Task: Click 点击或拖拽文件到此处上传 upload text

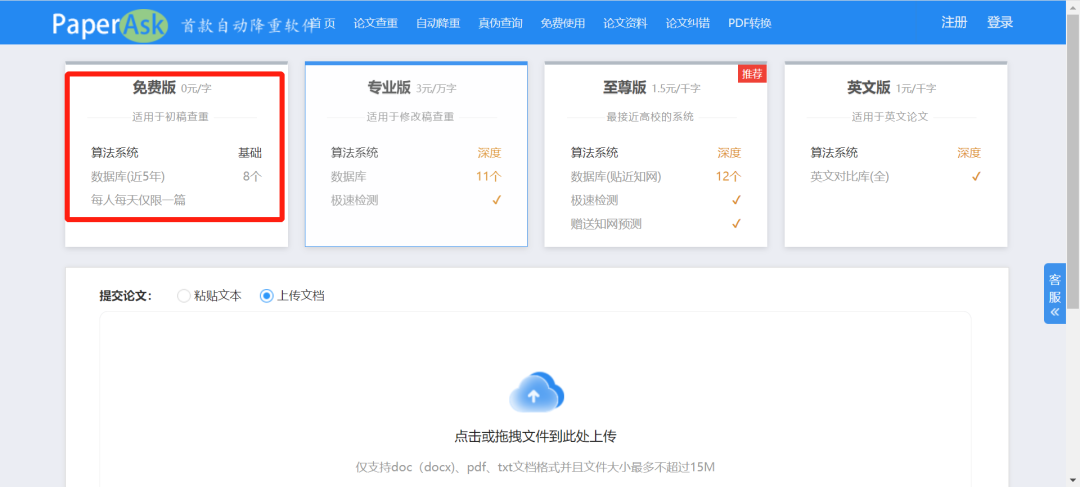Action: 535,436
